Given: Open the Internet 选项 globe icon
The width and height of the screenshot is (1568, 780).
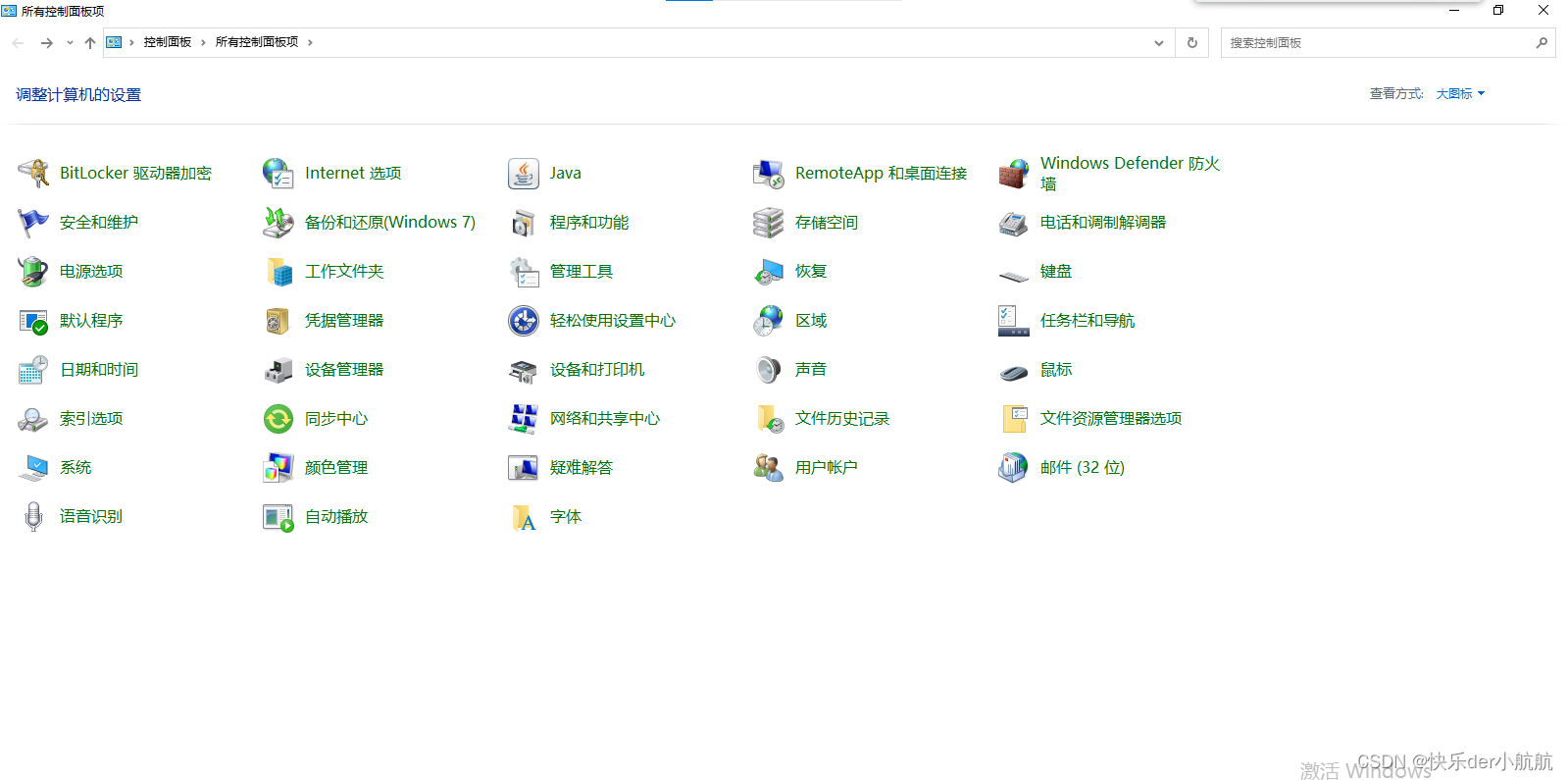Looking at the screenshot, I should point(278,174).
